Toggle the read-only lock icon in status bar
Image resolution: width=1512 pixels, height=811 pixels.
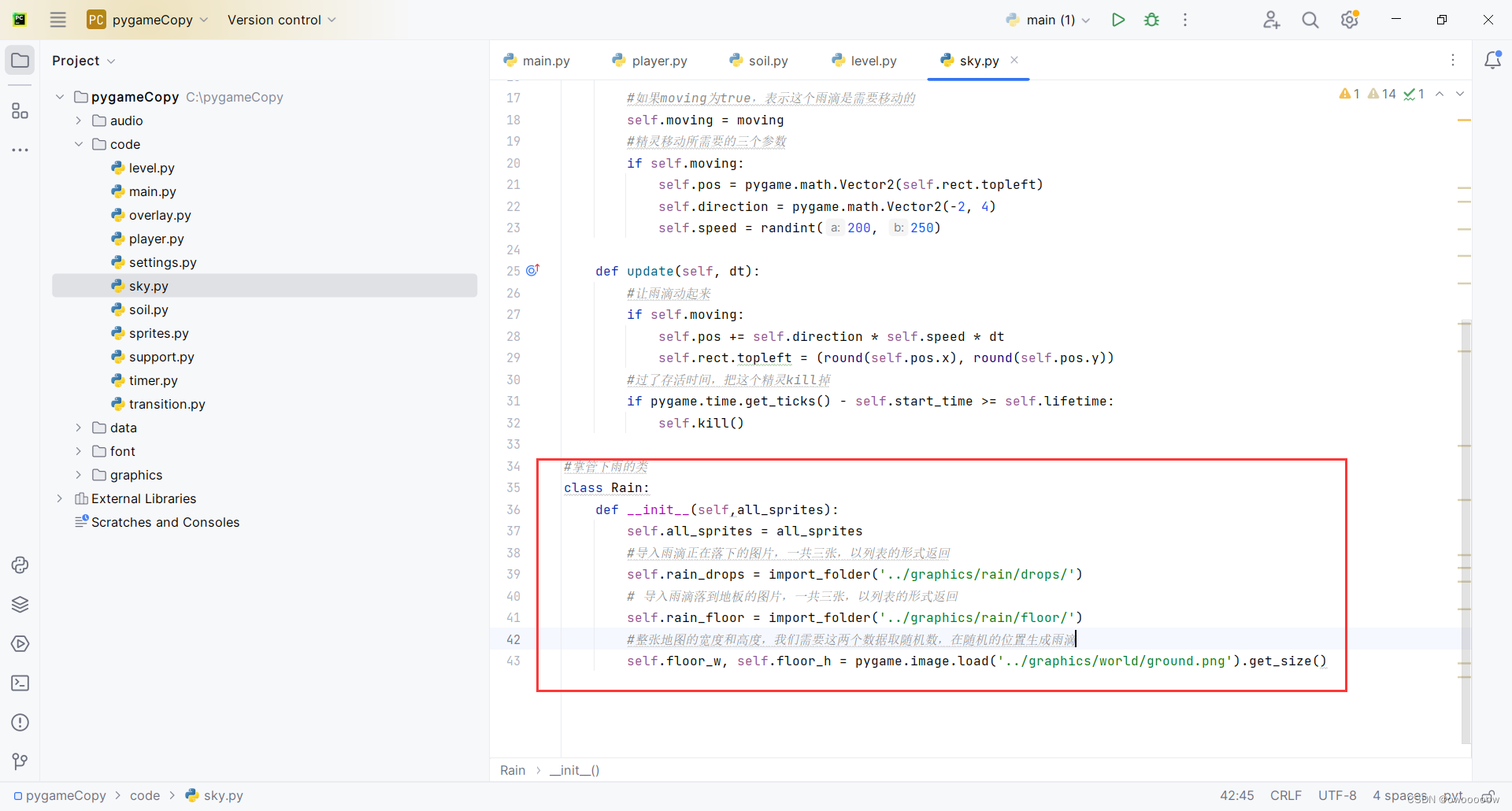1489,796
